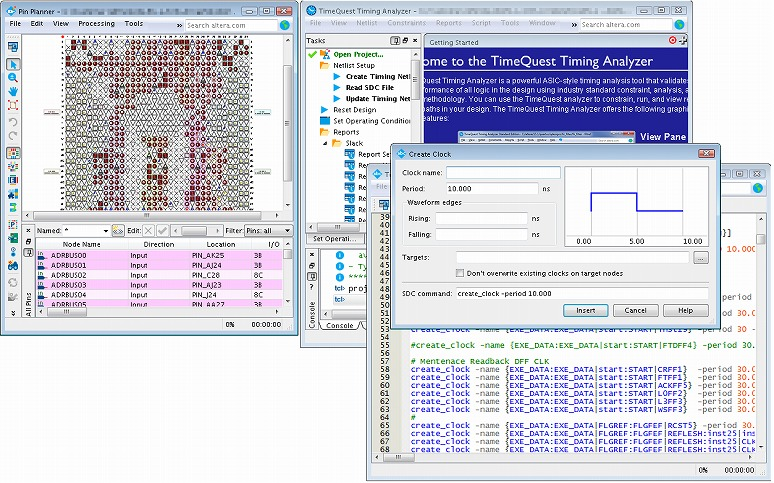Click Reset Design task
The width and height of the screenshot is (774, 483).
(354, 110)
